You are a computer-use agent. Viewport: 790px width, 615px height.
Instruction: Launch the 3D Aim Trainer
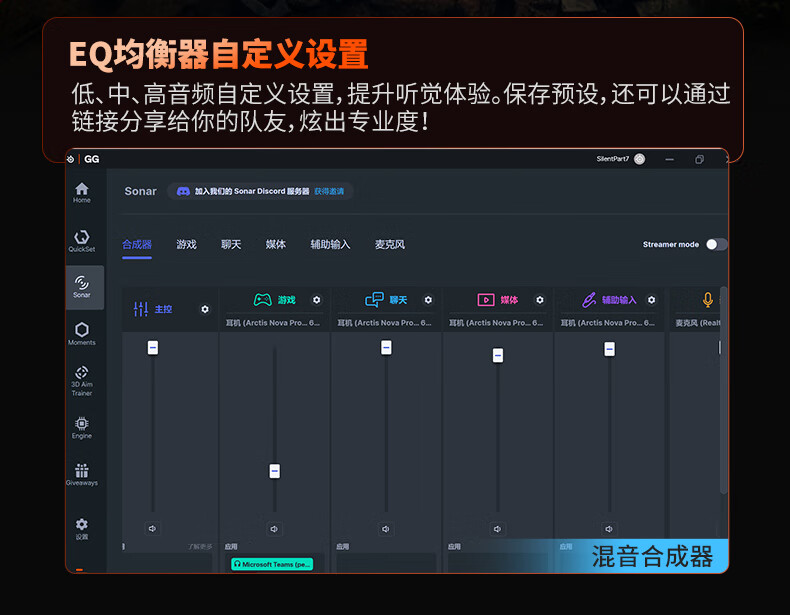coord(82,380)
